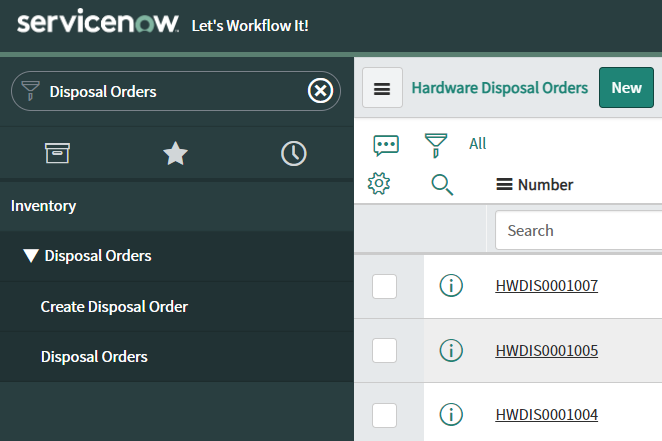
Task: Create a New disposal order
Action: [627, 88]
